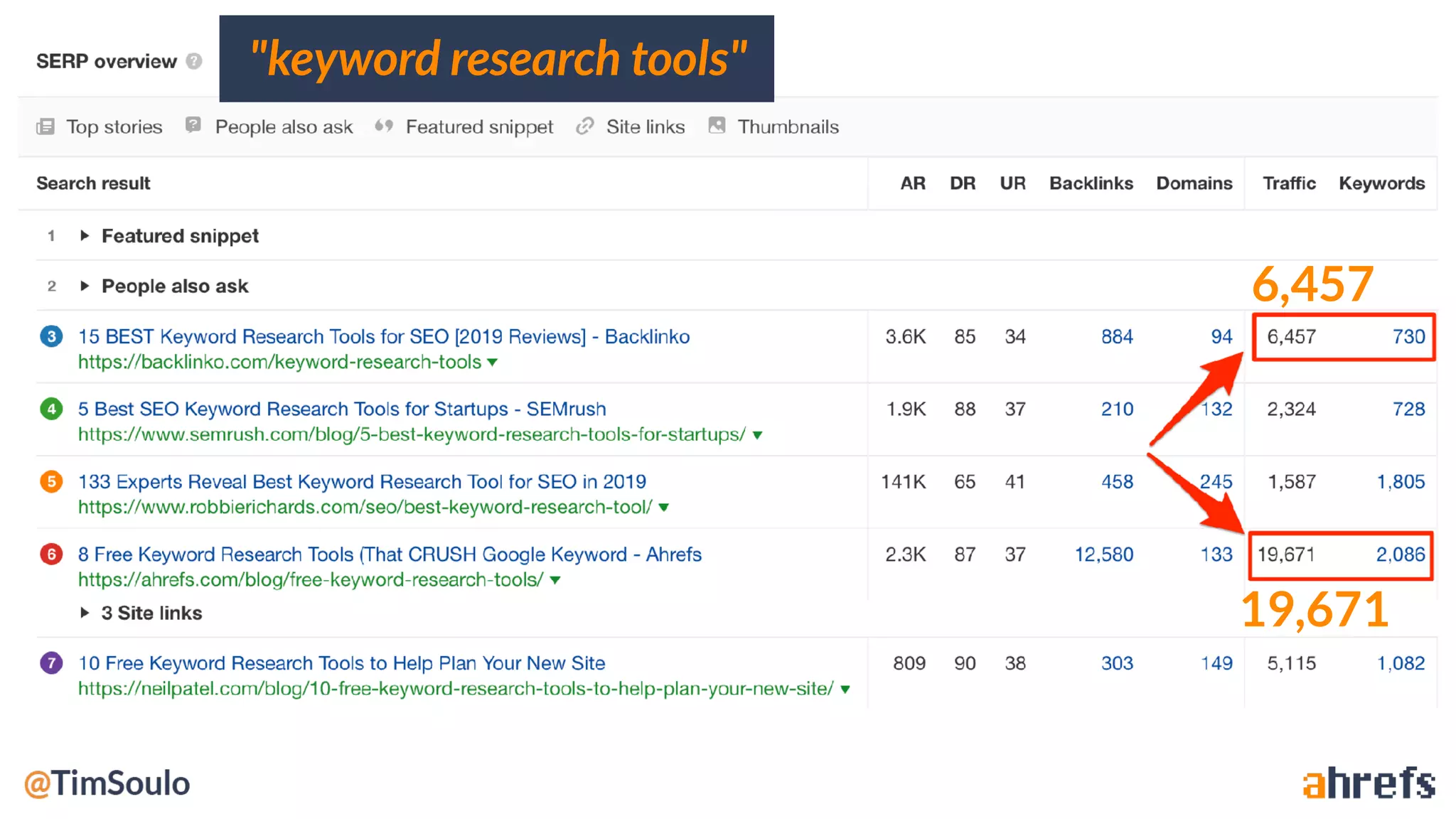The height and width of the screenshot is (819, 1456).
Task: Open dropdown next to neilpatel.com URL
Action: point(845,689)
